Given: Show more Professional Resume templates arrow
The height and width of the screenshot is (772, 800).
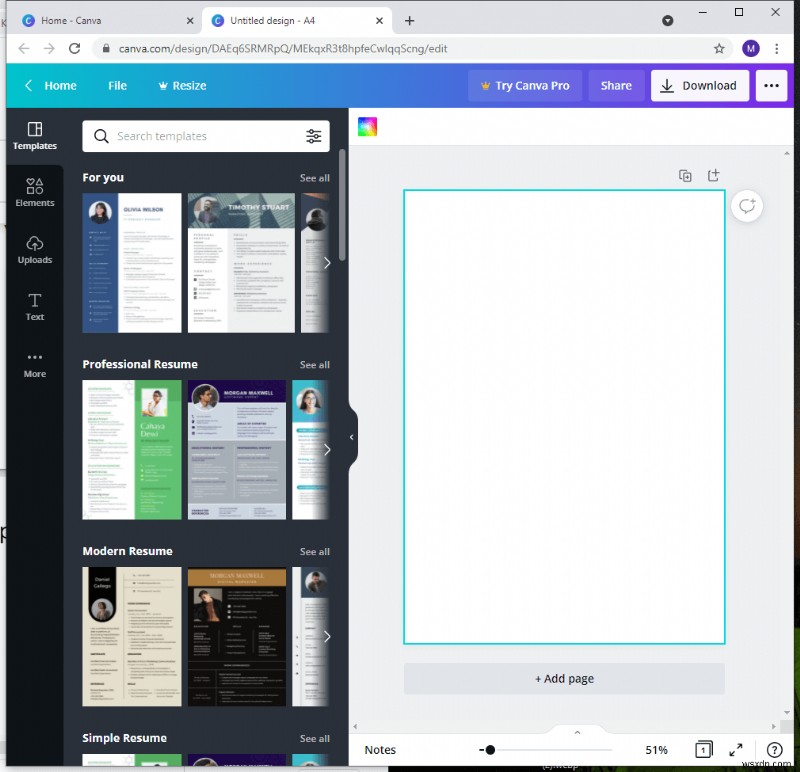Looking at the screenshot, I should click(x=327, y=450).
